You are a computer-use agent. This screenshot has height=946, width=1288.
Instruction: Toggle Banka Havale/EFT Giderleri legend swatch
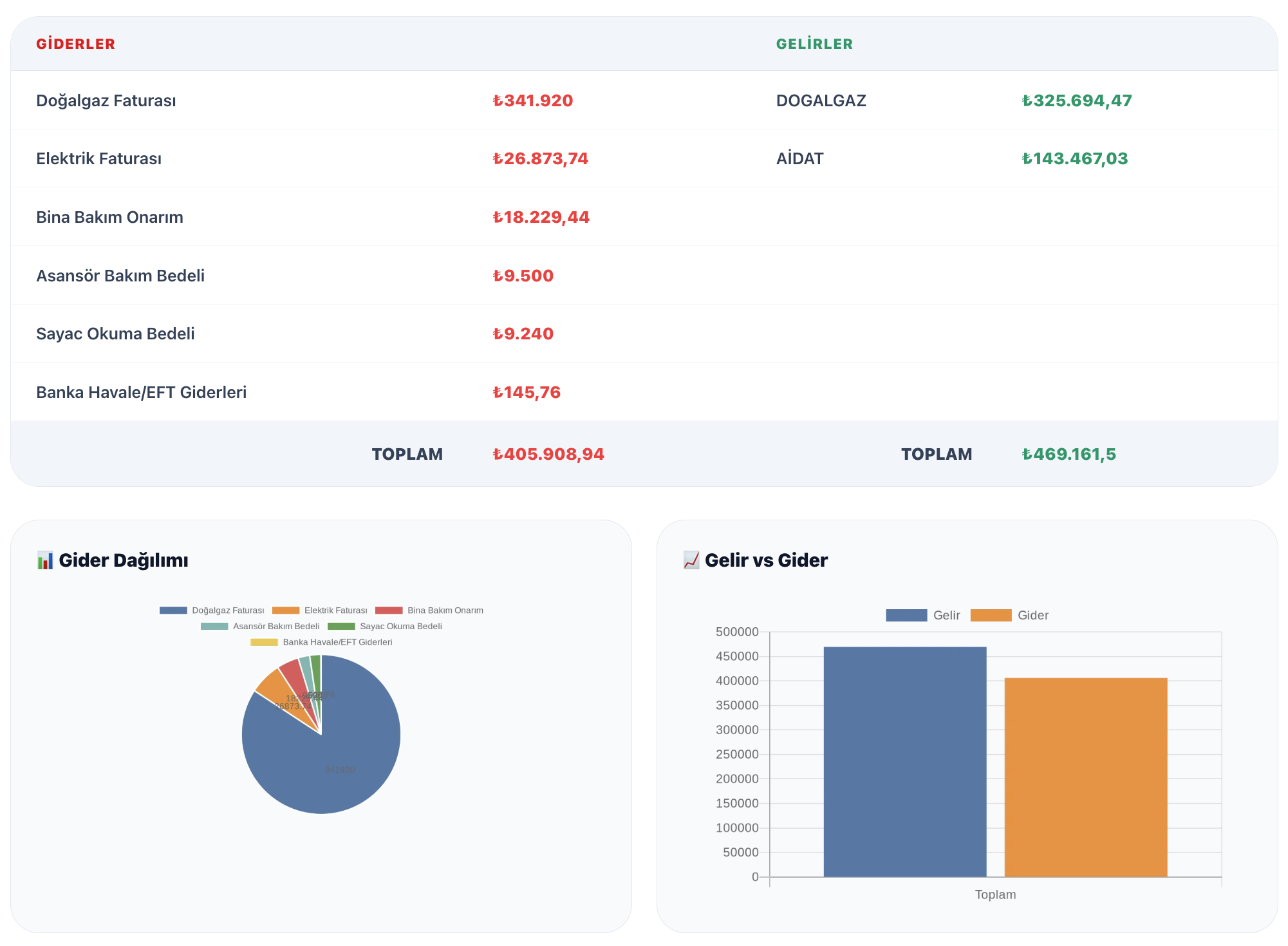[x=264, y=642]
